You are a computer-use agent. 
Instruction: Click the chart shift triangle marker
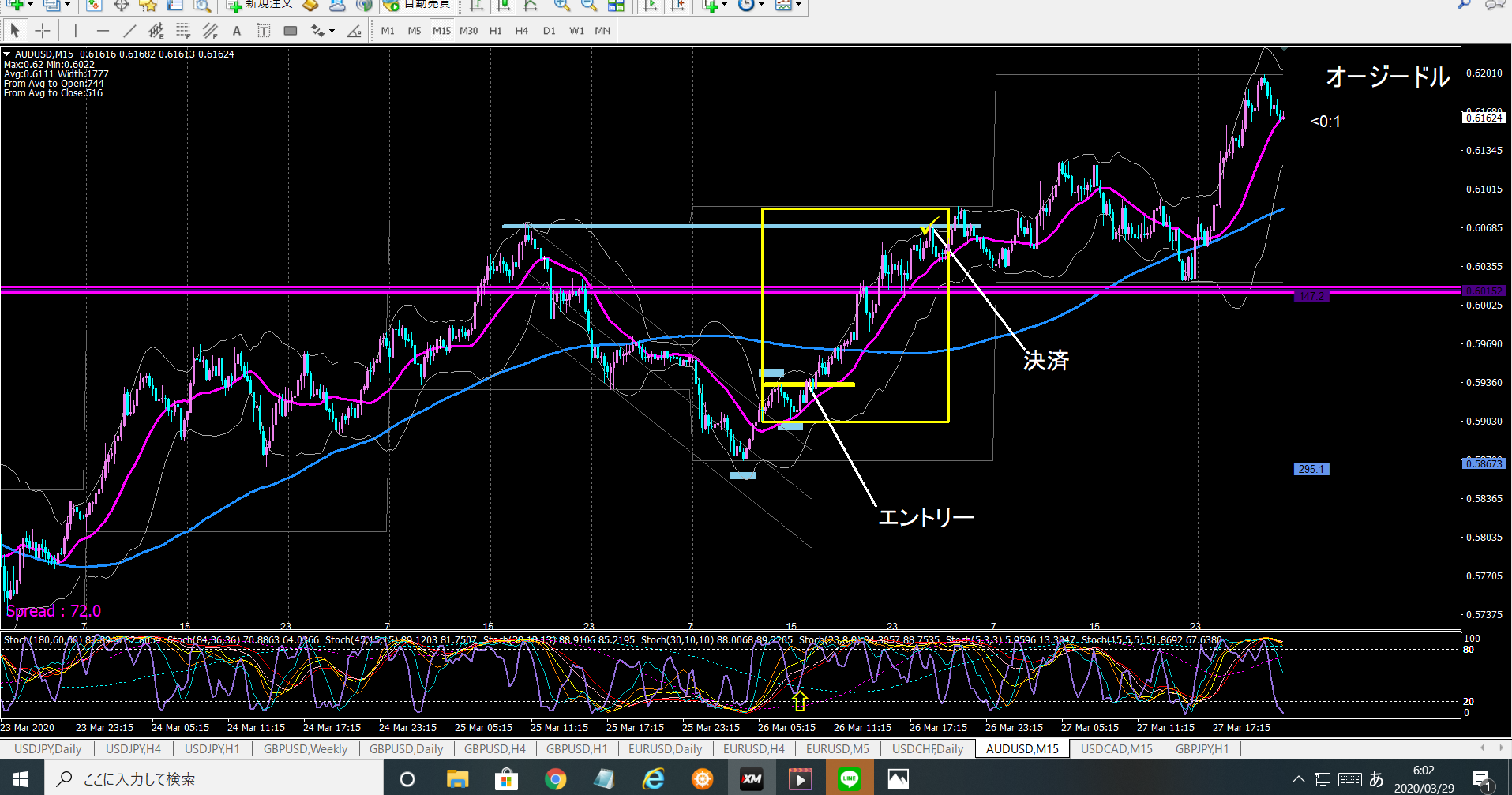coord(1285,49)
